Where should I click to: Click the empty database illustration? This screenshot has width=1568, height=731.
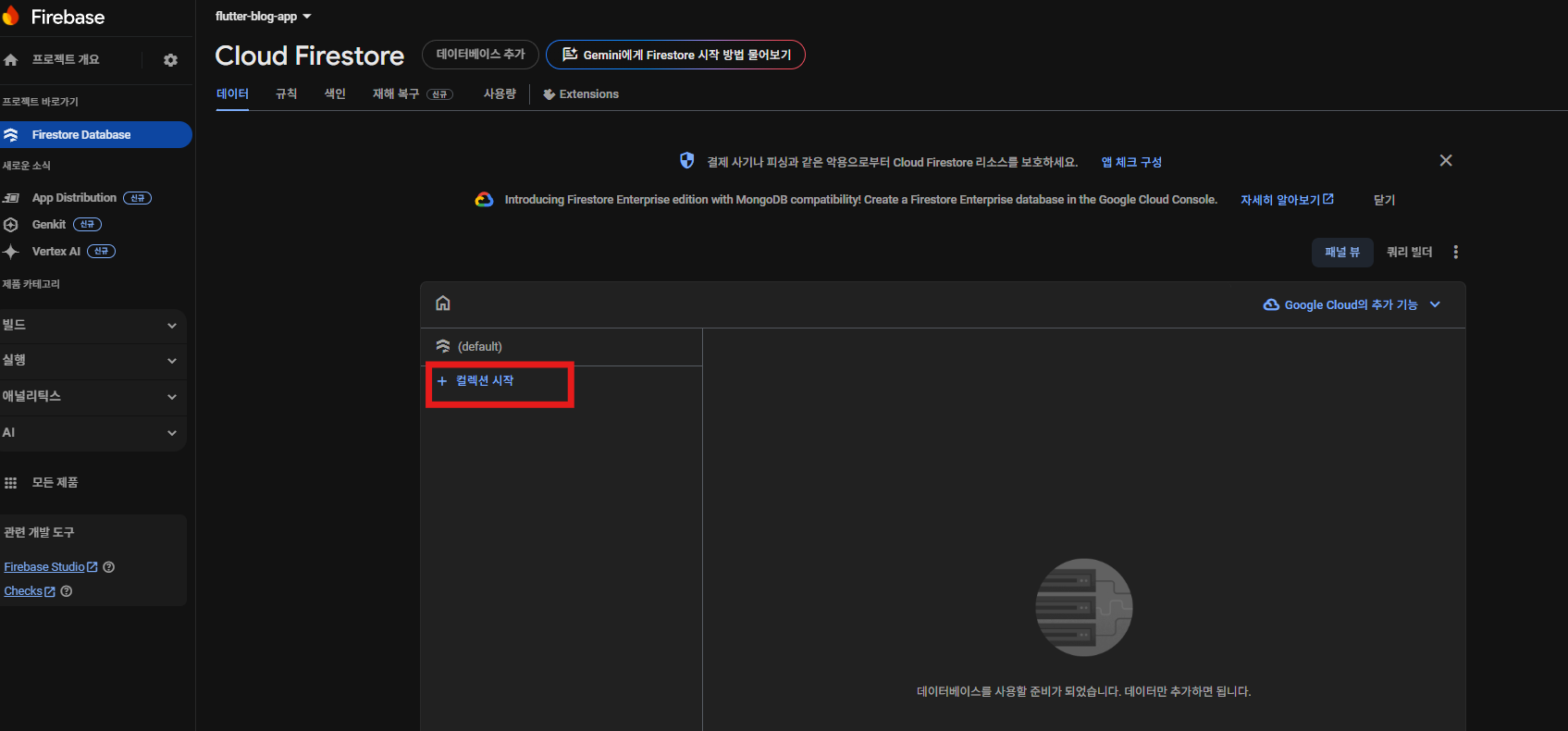pyautogui.click(x=1084, y=608)
